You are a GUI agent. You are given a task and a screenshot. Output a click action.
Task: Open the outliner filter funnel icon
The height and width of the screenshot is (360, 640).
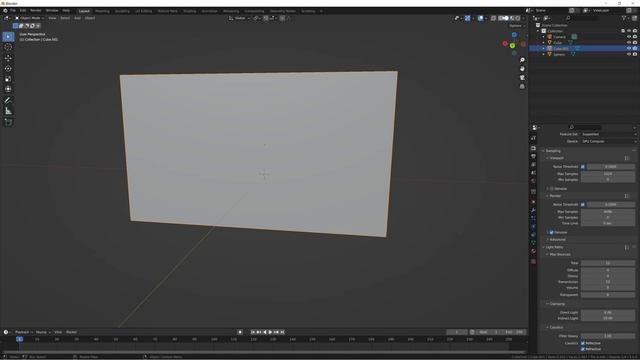(x=624, y=18)
